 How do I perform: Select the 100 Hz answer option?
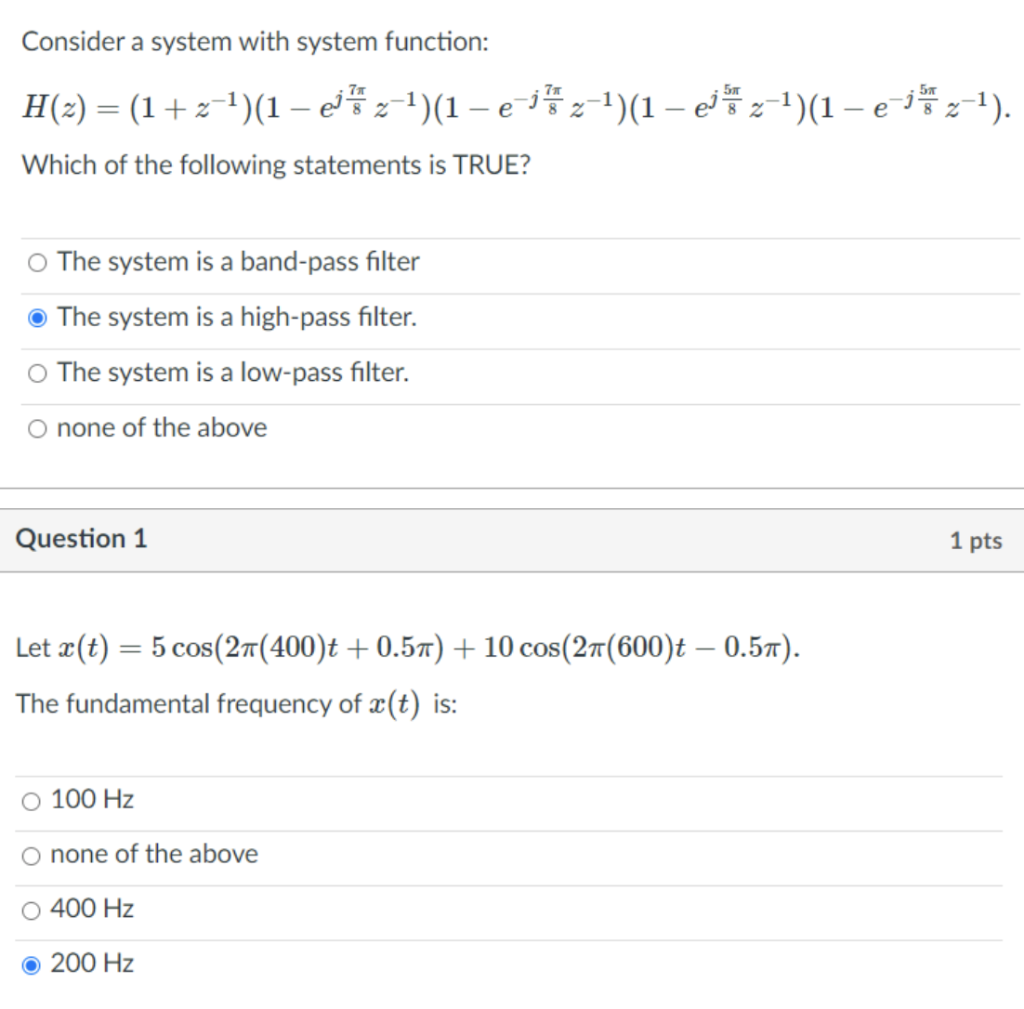tap(31, 800)
